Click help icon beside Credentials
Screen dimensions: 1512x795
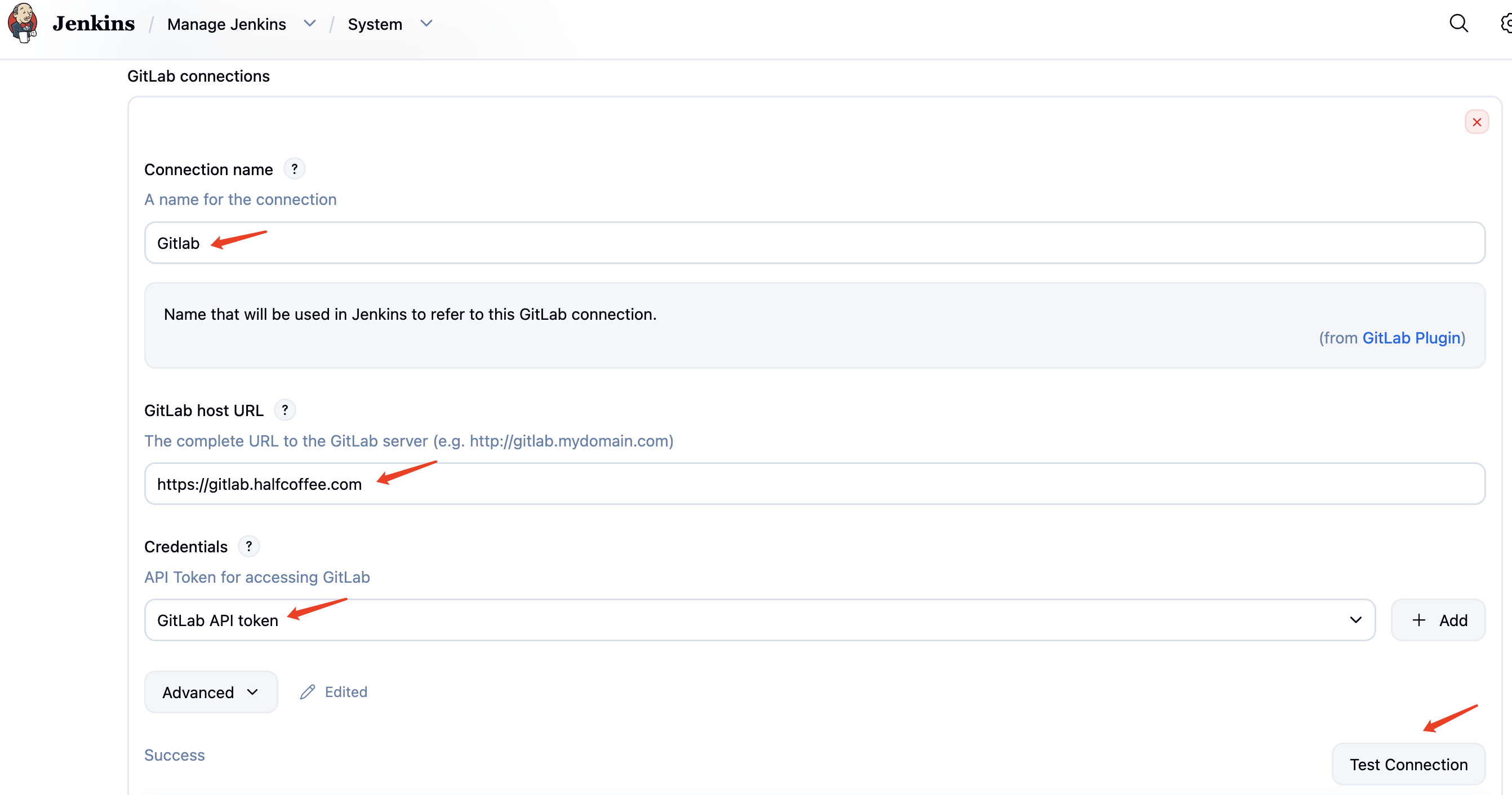(249, 546)
